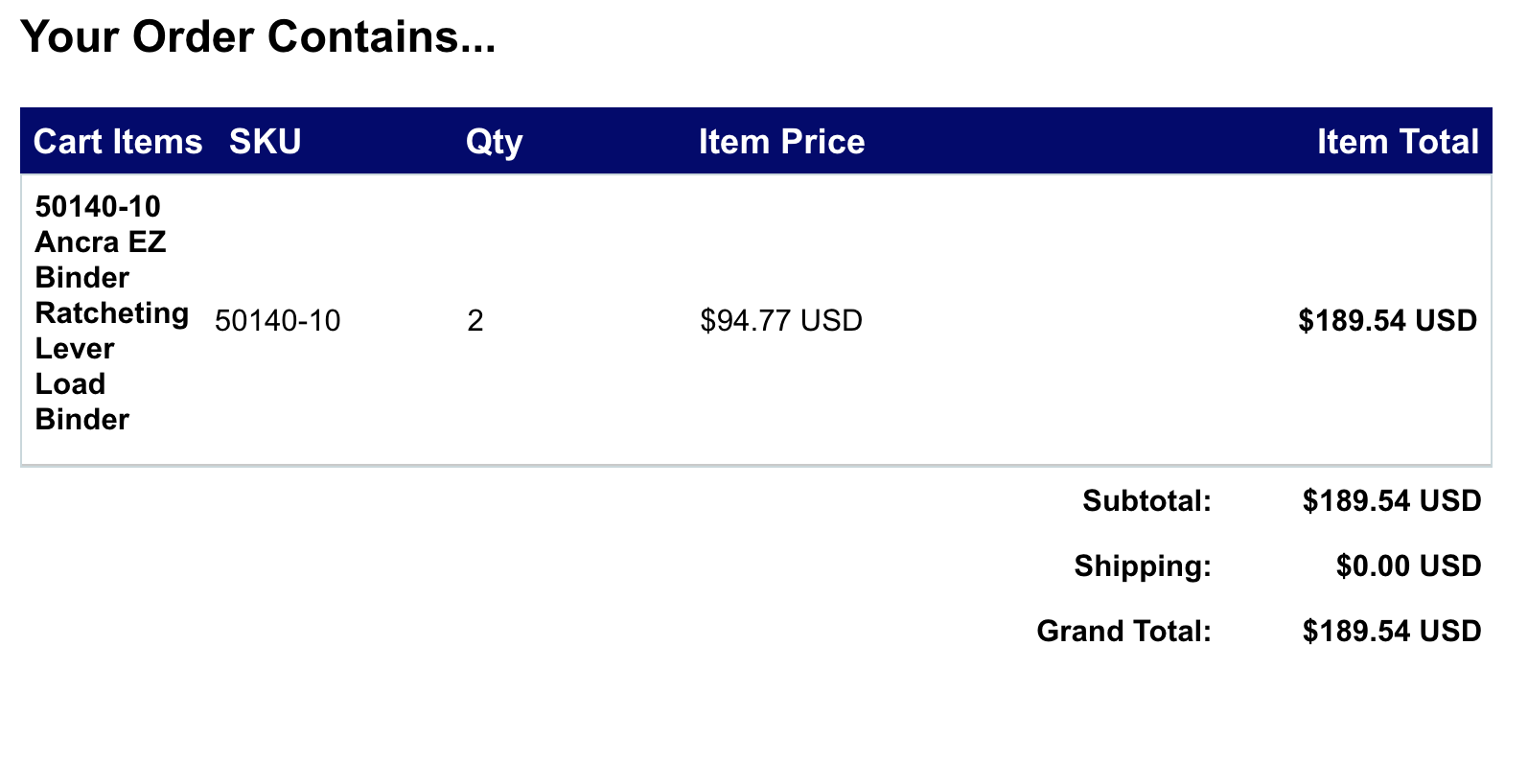
Task: Select the Grand Total amount $189.54 USD
Action: pos(1391,631)
